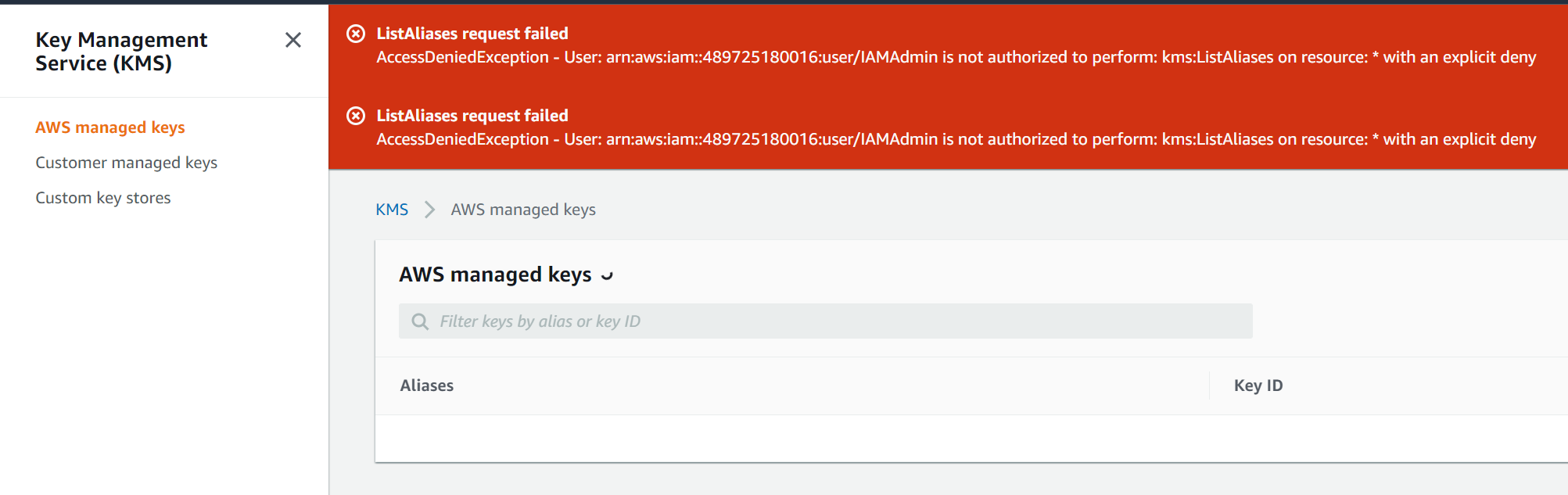The width and height of the screenshot is (1568, 495).
Task: Click the column divider before Key ID
Action: pos(1210,386)
